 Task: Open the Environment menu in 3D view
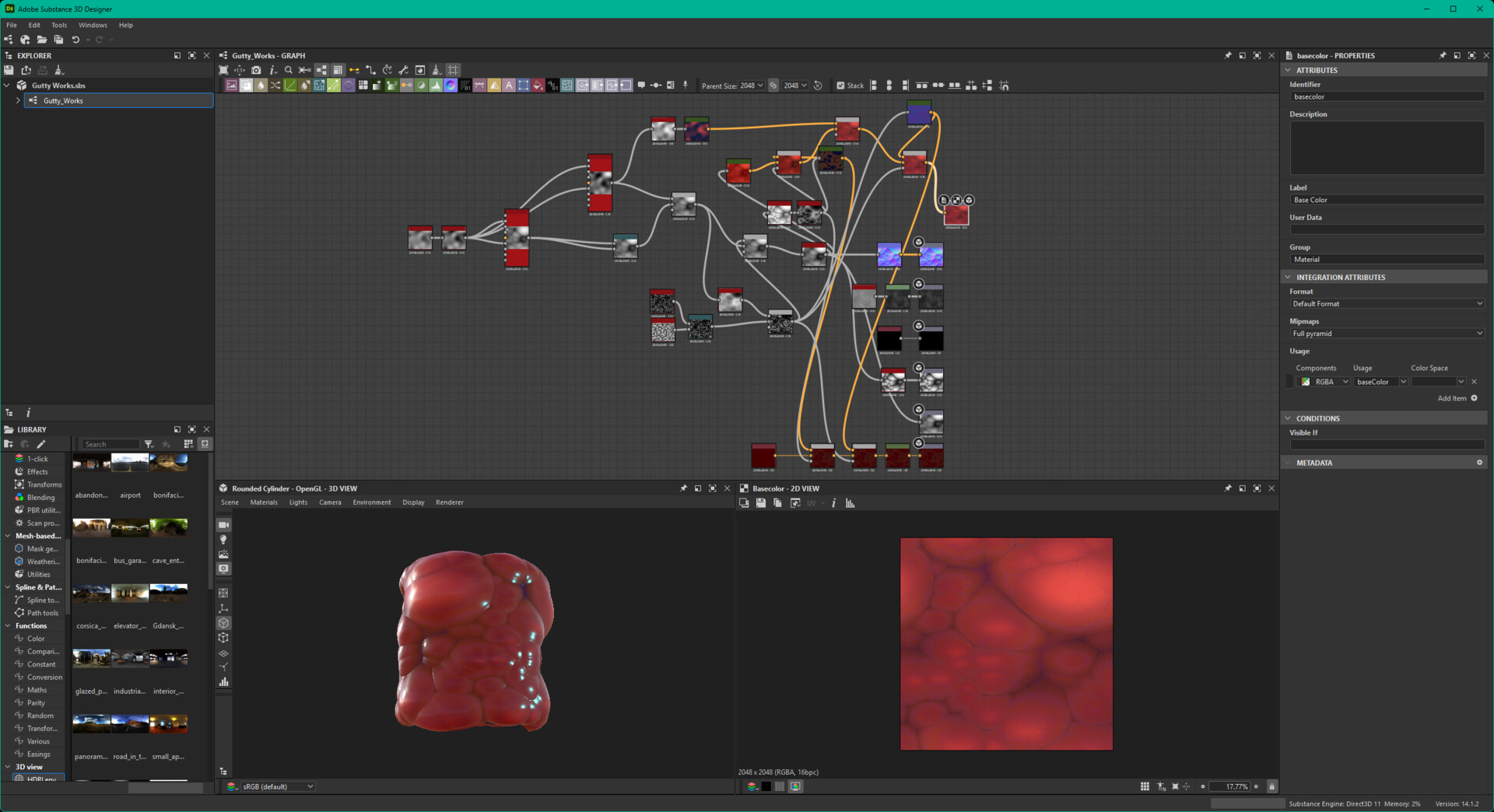(x=371, y=502)
